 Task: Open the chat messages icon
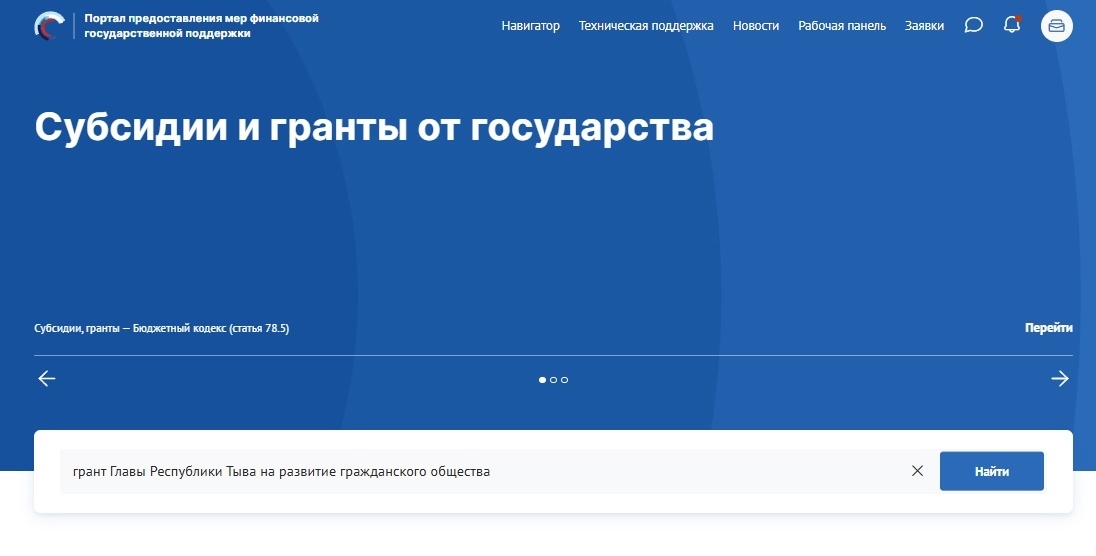click(973, 26)
